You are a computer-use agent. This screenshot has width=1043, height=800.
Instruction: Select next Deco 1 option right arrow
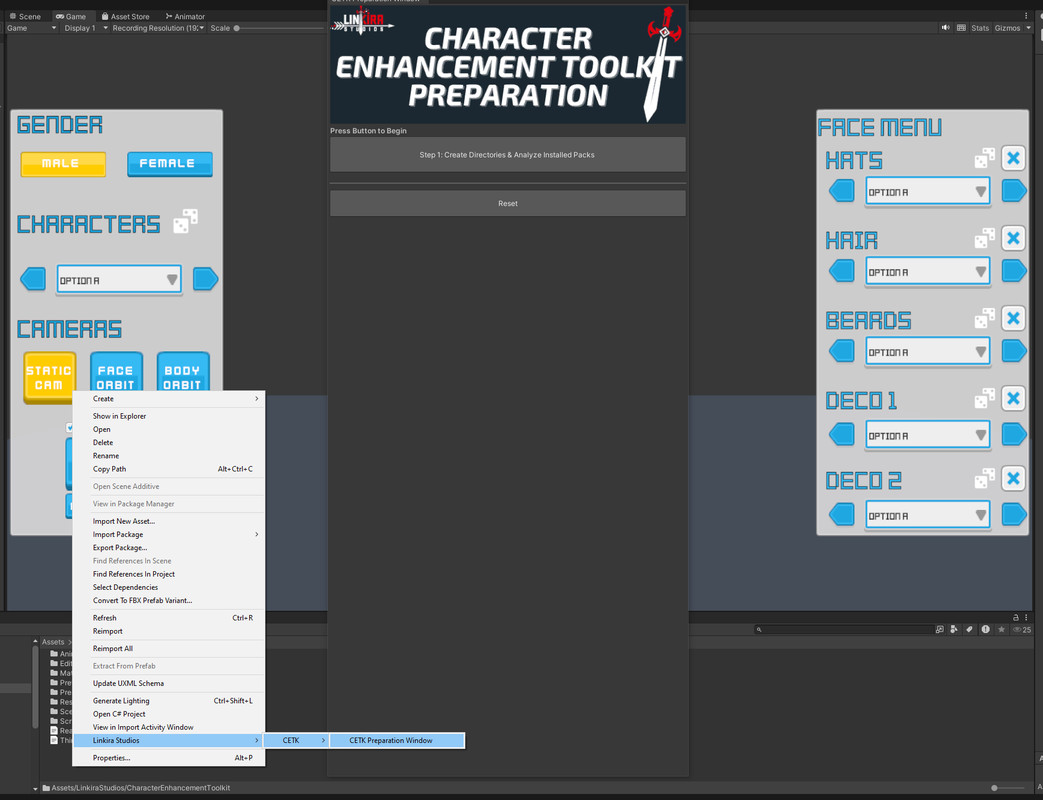click(1014, 434)
